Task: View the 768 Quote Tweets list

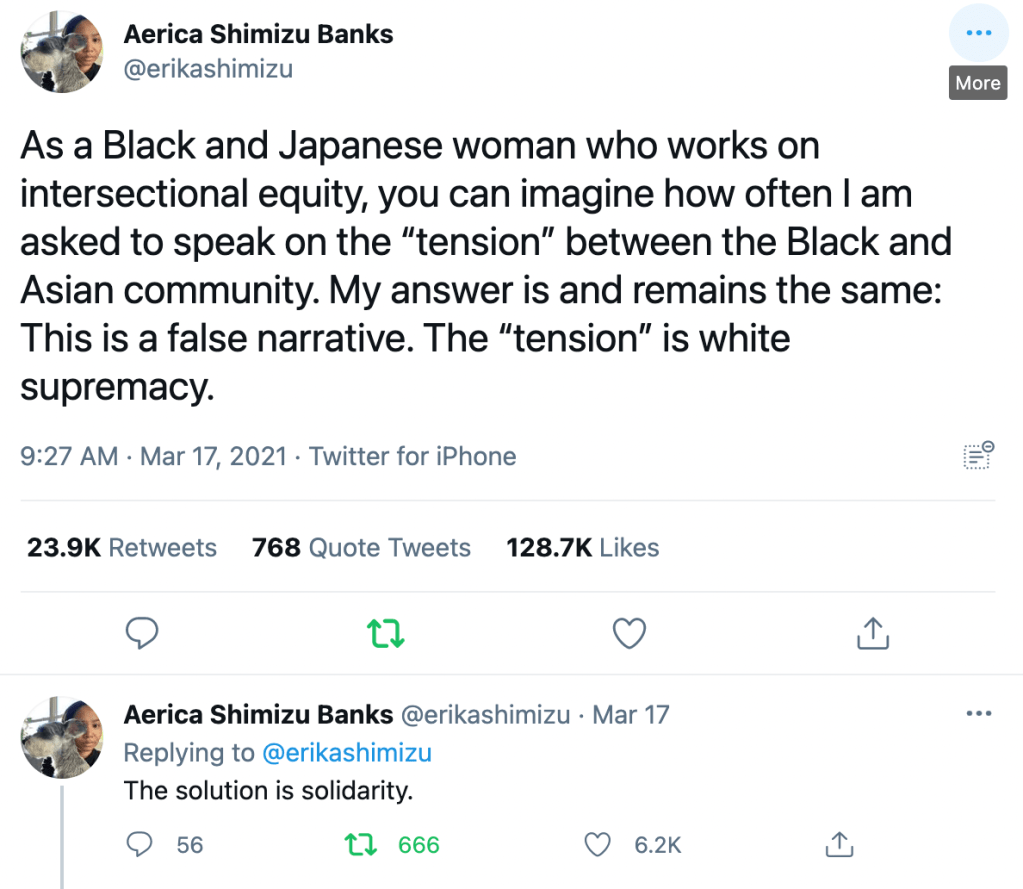Action: point(361,548)
